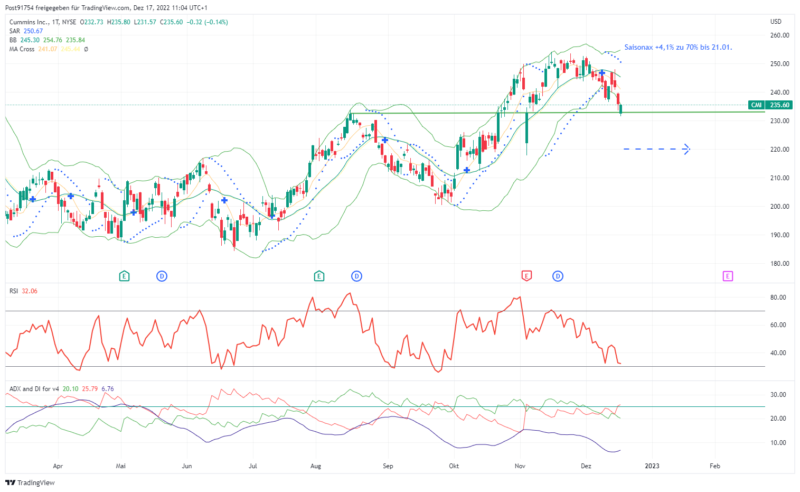
Task: Click the green earnings marker near Mai
Action: click(x=124, y=275)
